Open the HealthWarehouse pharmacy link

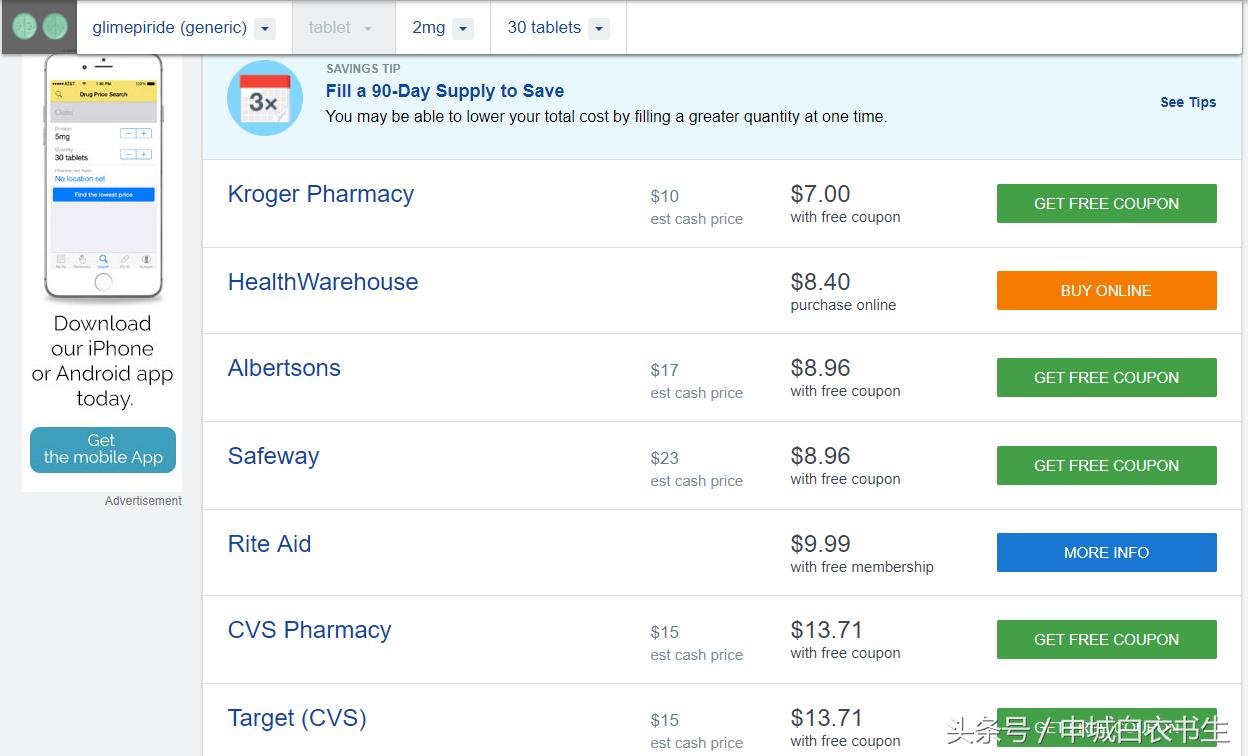pos(322,282)
